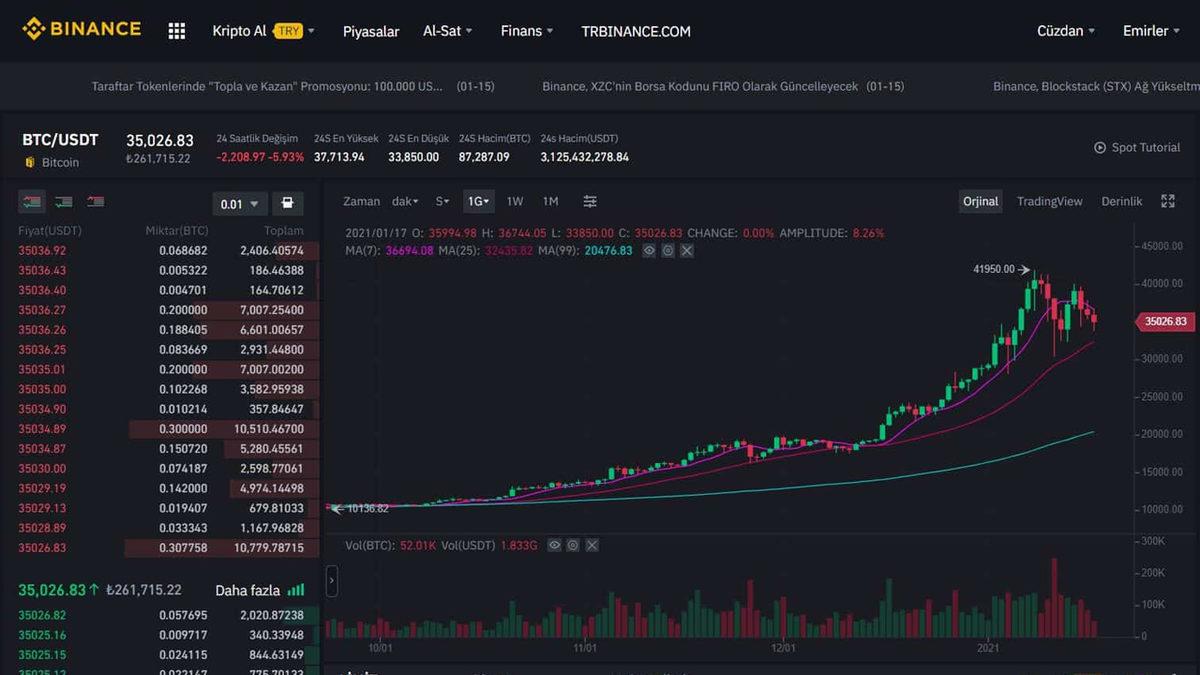Click the Binance apps grid icon

(x=176, y=30)
